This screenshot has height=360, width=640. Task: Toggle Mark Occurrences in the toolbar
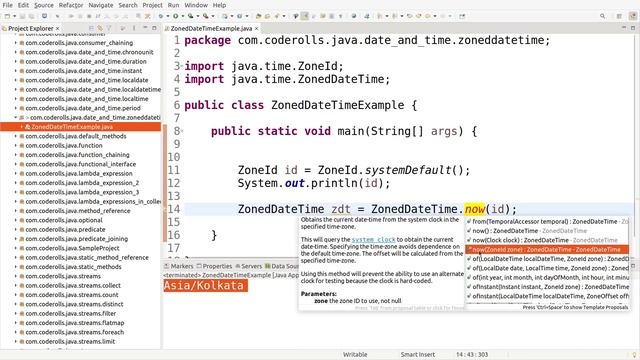[304, 16]
